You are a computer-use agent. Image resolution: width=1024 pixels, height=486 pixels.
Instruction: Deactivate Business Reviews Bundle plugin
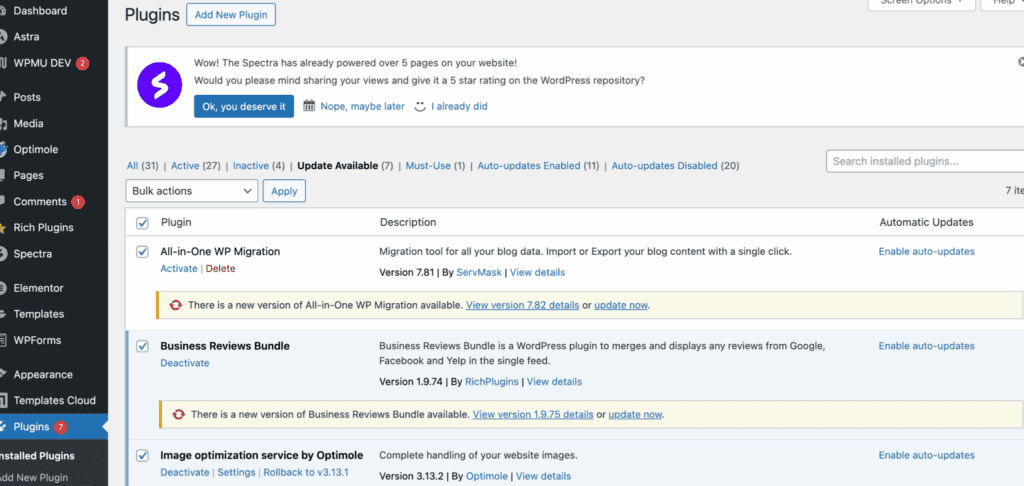point(185,363)
